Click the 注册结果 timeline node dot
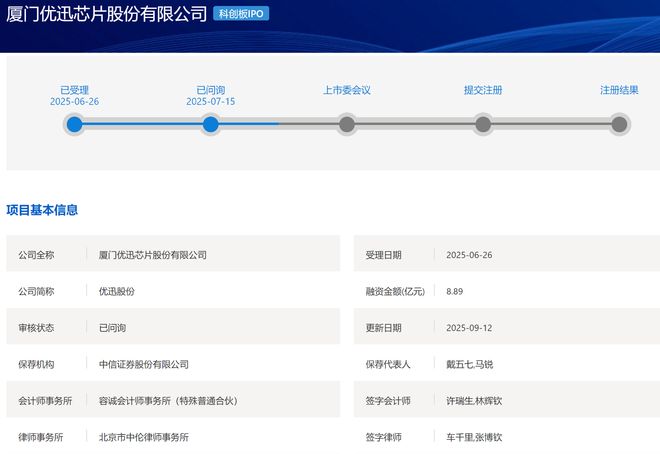This screenshot has height=454, width=660. coord(619,124)
